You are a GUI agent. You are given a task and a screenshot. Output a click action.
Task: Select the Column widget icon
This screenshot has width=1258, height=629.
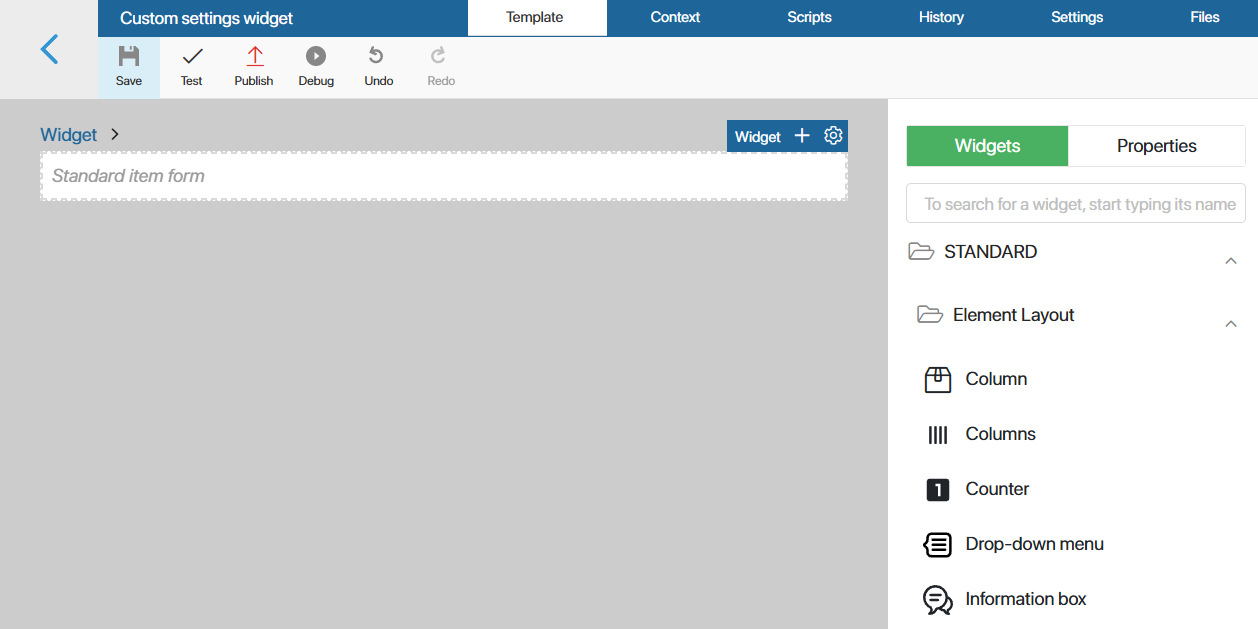937,379
